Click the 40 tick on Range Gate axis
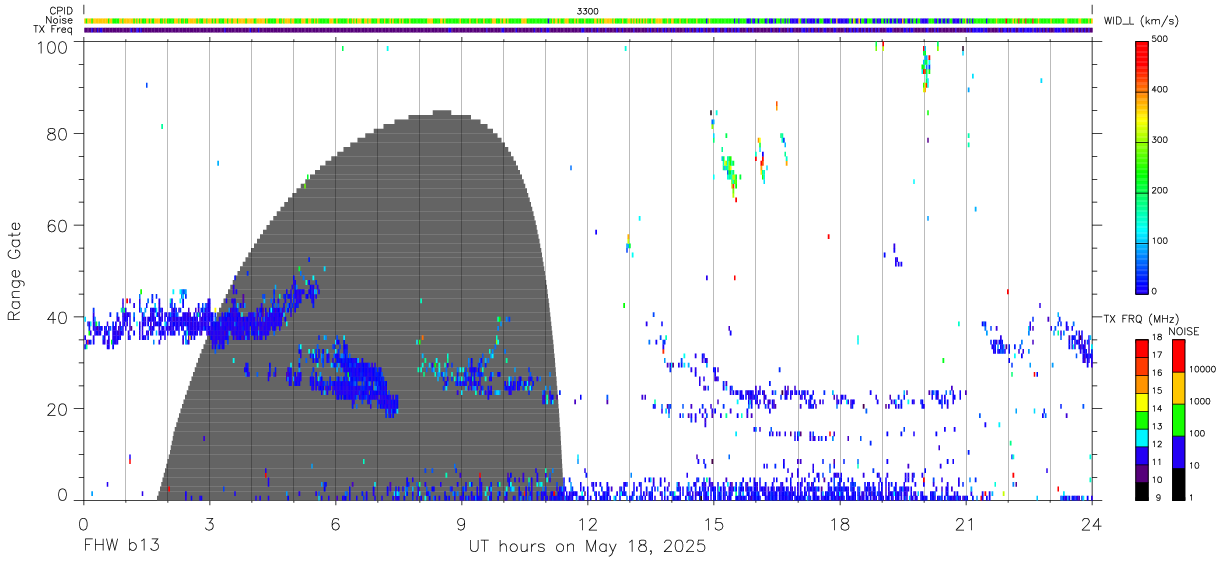Image resolution: width=1228 pixels, height=567 pixels. pos(59,317)
